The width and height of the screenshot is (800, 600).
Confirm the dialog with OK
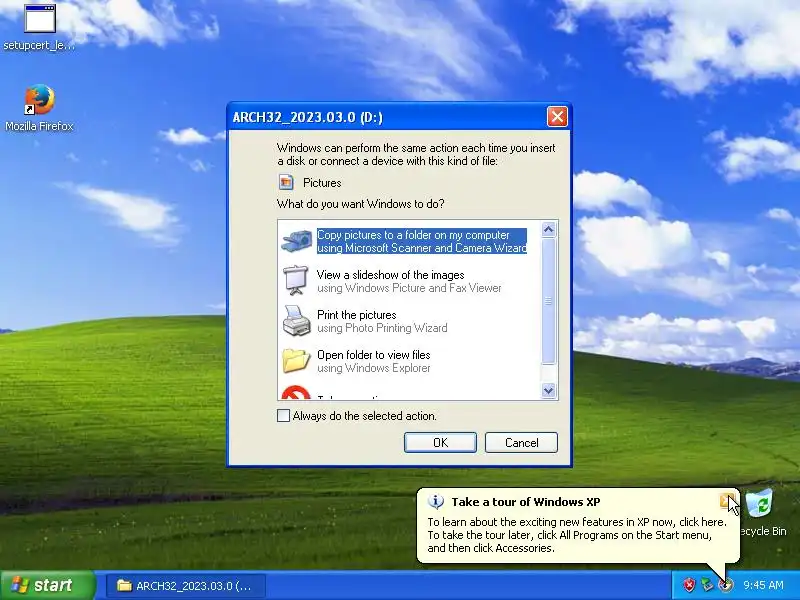click(440, 442)
